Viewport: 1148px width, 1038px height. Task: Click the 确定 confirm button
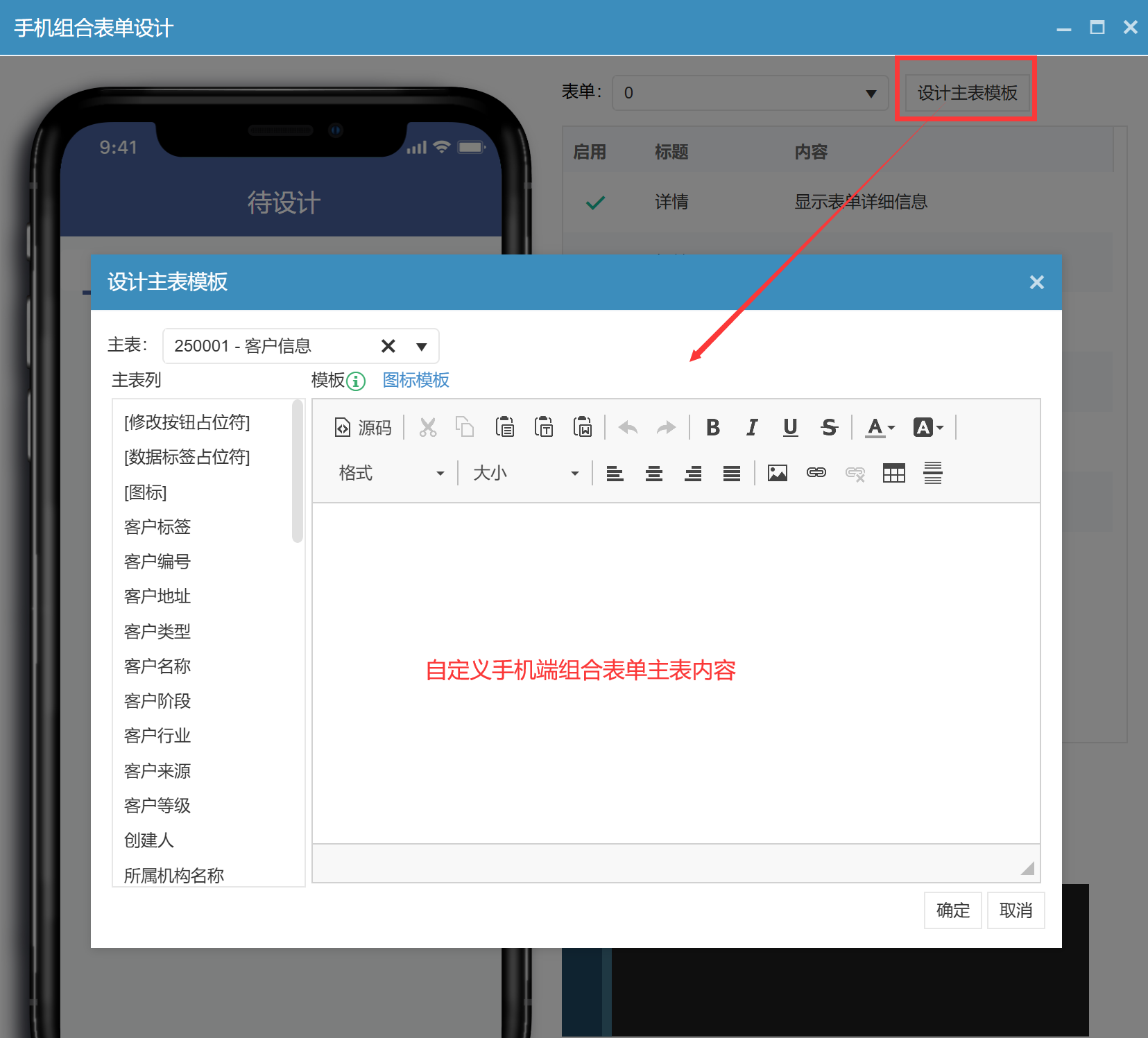[952, 910]
